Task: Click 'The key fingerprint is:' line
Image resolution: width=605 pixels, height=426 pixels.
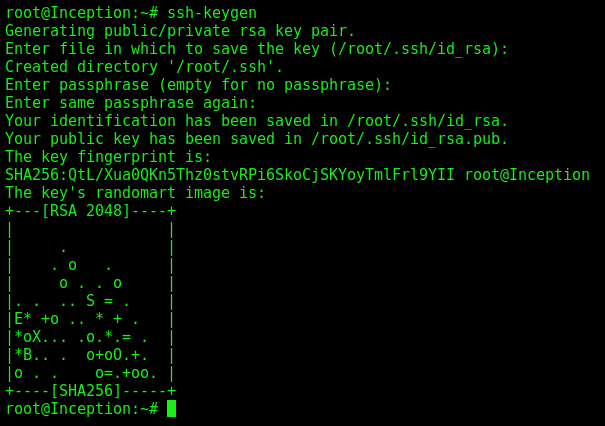Action: [x=108, y=157]
